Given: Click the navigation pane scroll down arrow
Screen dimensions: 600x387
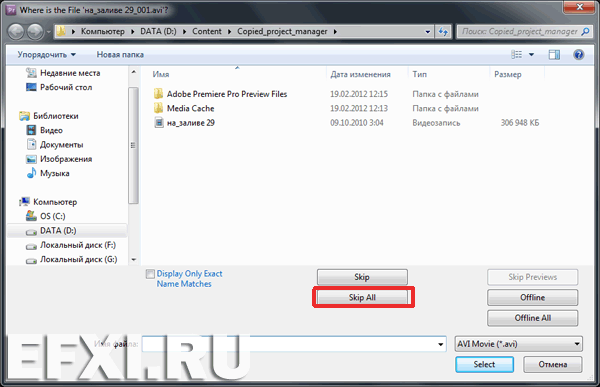Looking at the screenshot, I should [133, 260].
